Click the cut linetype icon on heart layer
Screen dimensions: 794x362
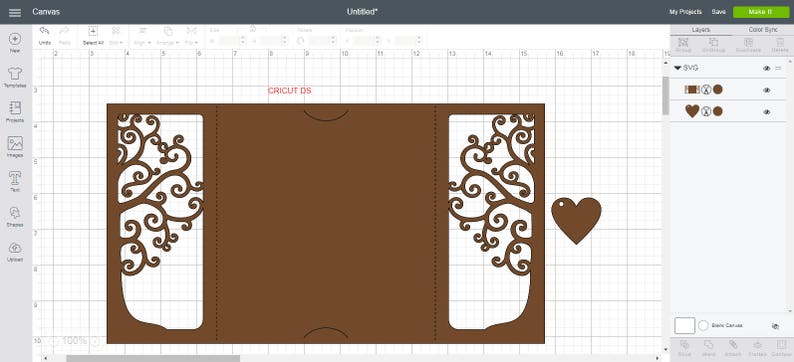click(x=706, y=111)
